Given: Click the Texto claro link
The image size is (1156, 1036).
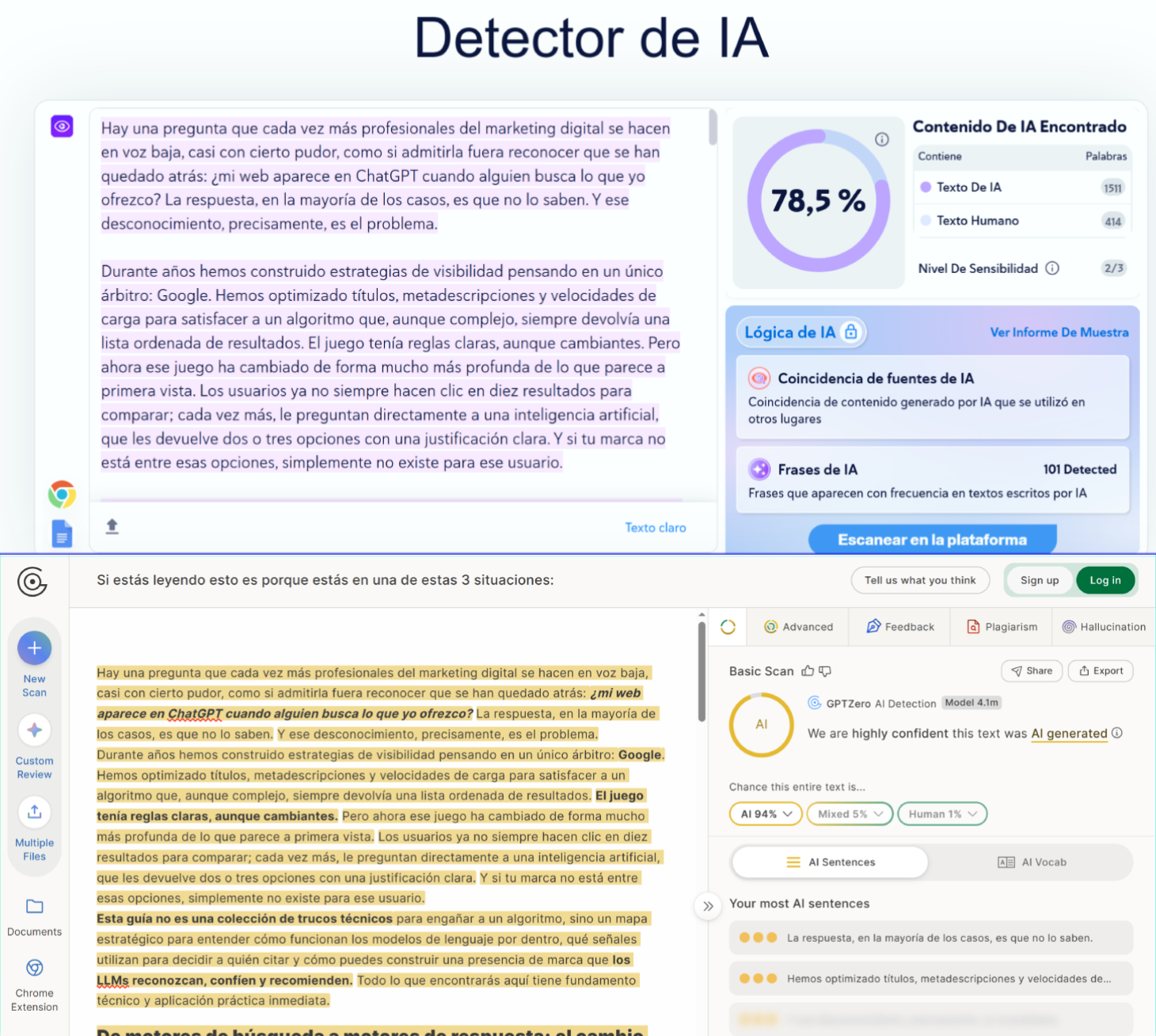Looking at the screenshot, I should (x=656, y=528).
